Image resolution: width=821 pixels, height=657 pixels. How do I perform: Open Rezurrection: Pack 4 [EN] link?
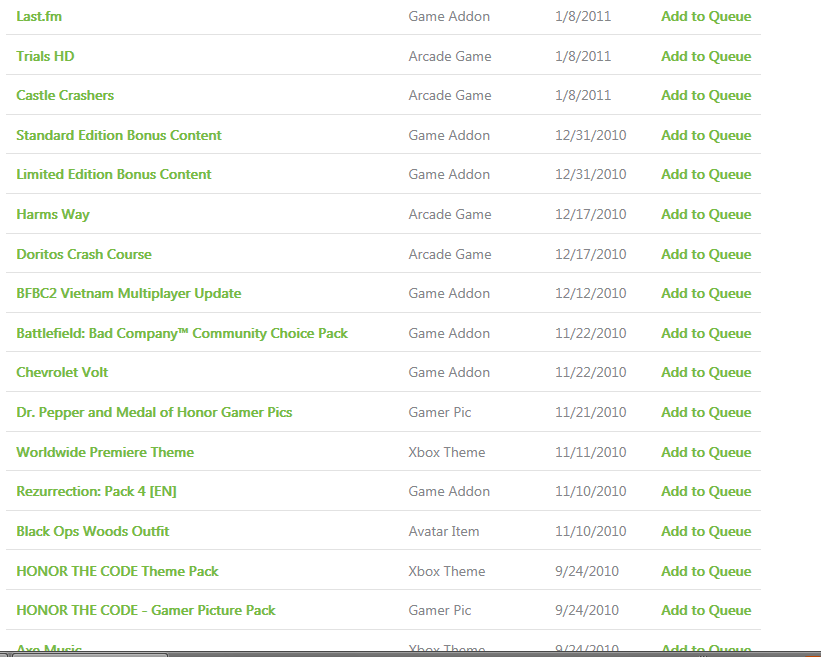(x=96, y=492)
